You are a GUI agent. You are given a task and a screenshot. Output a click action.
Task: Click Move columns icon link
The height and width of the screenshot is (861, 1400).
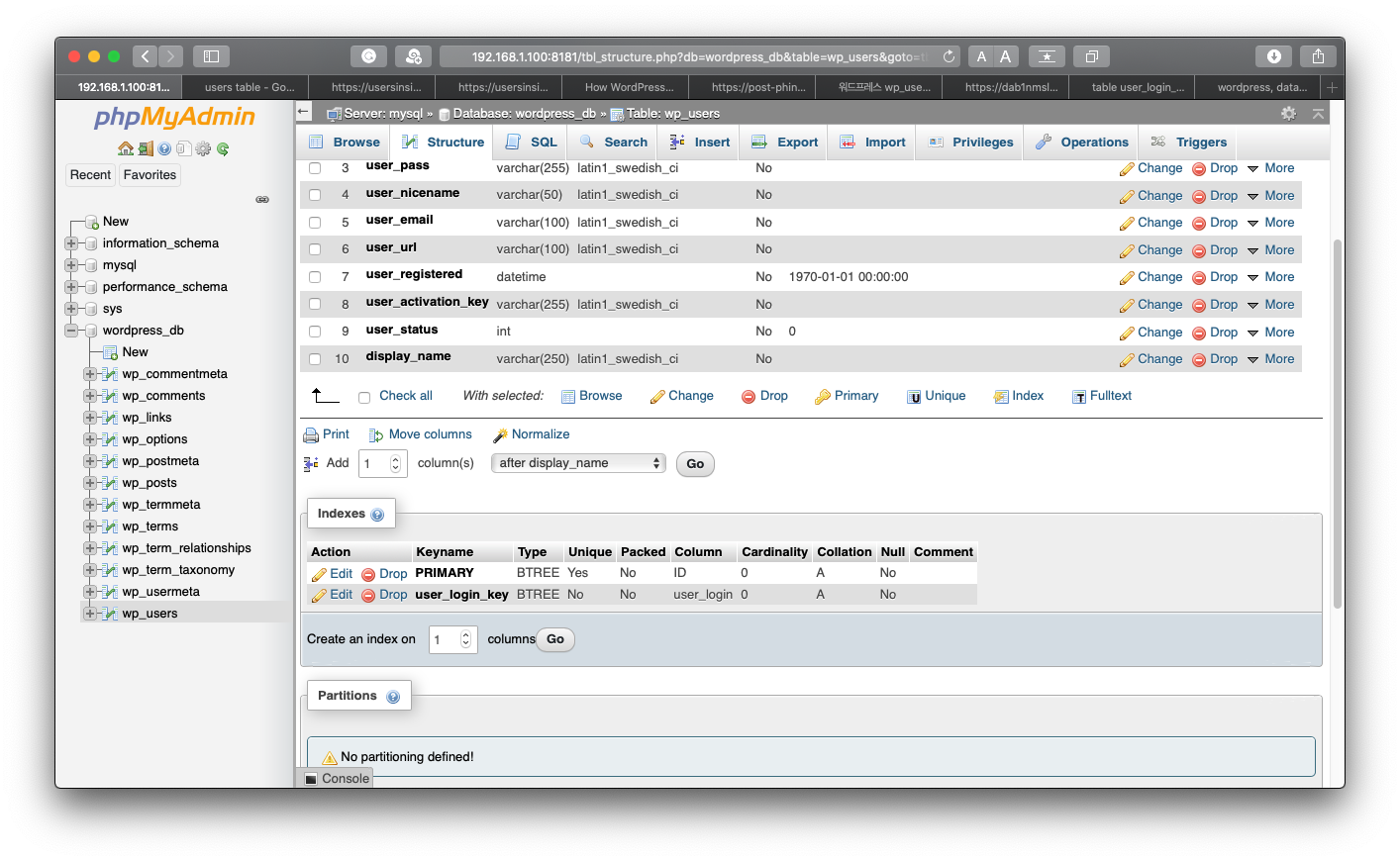point(420,434)
